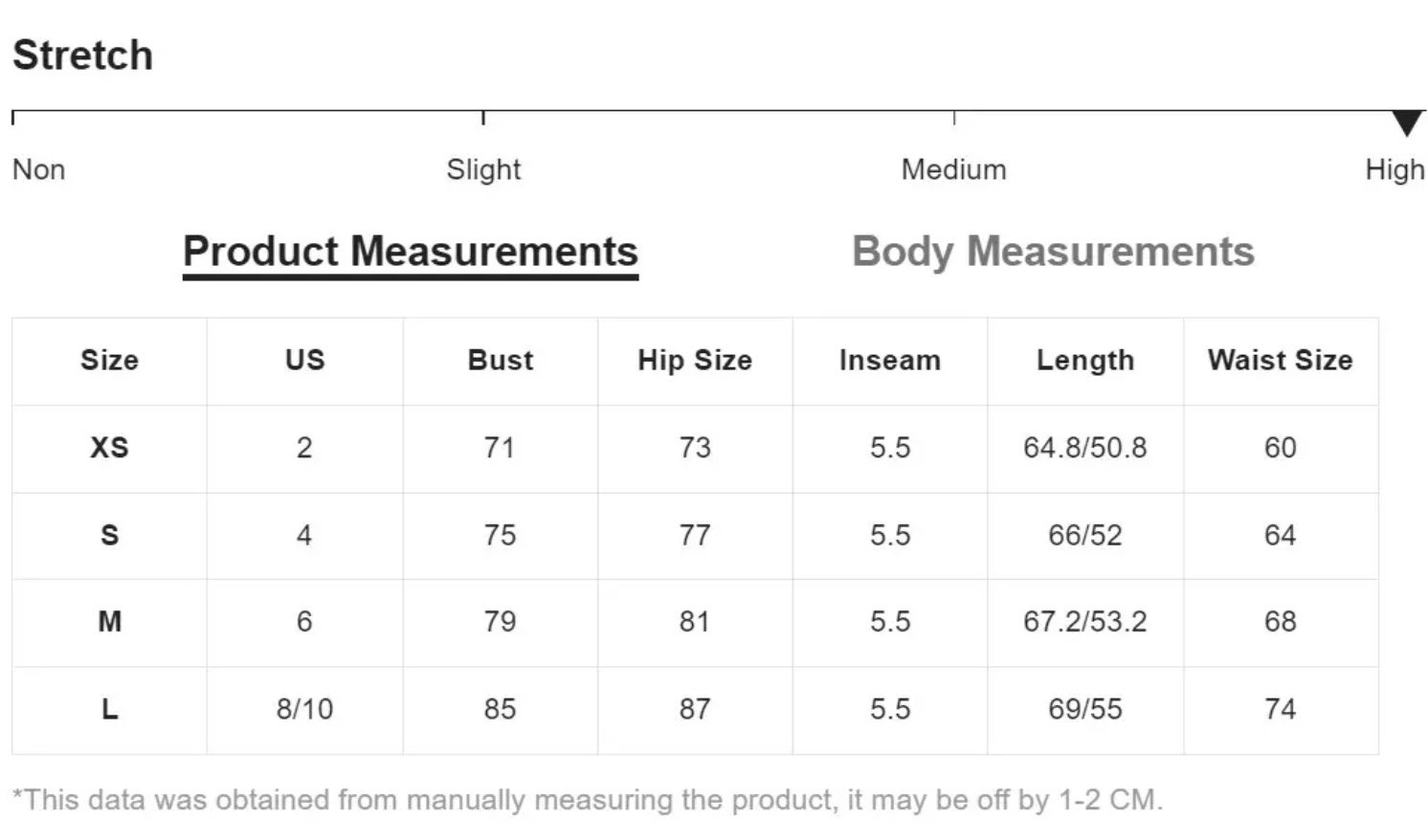
Task: Click the Hip Size column header
Action: pyautogui.click(x=695, y=361)
